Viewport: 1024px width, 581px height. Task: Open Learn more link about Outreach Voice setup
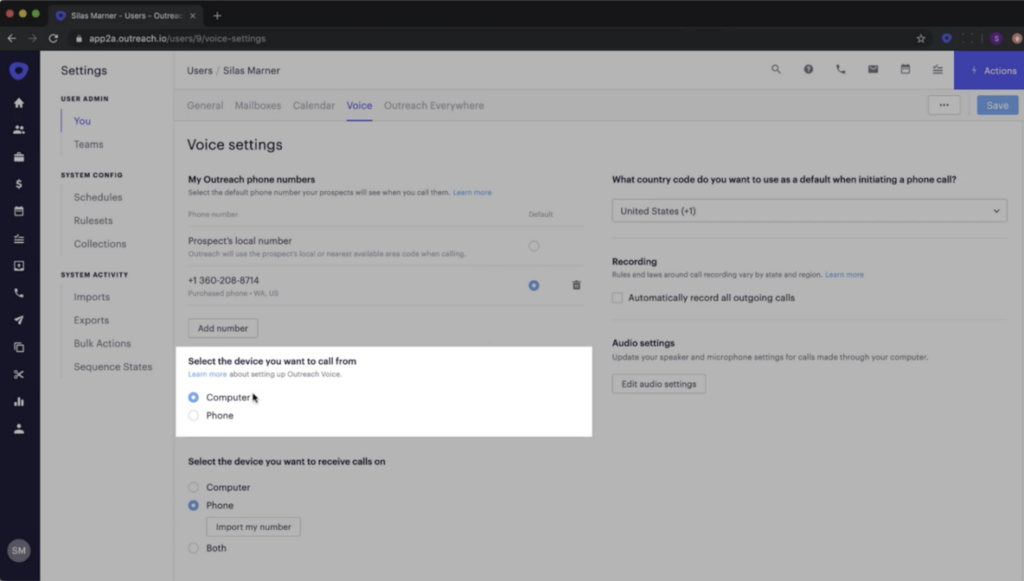point(207,374)
